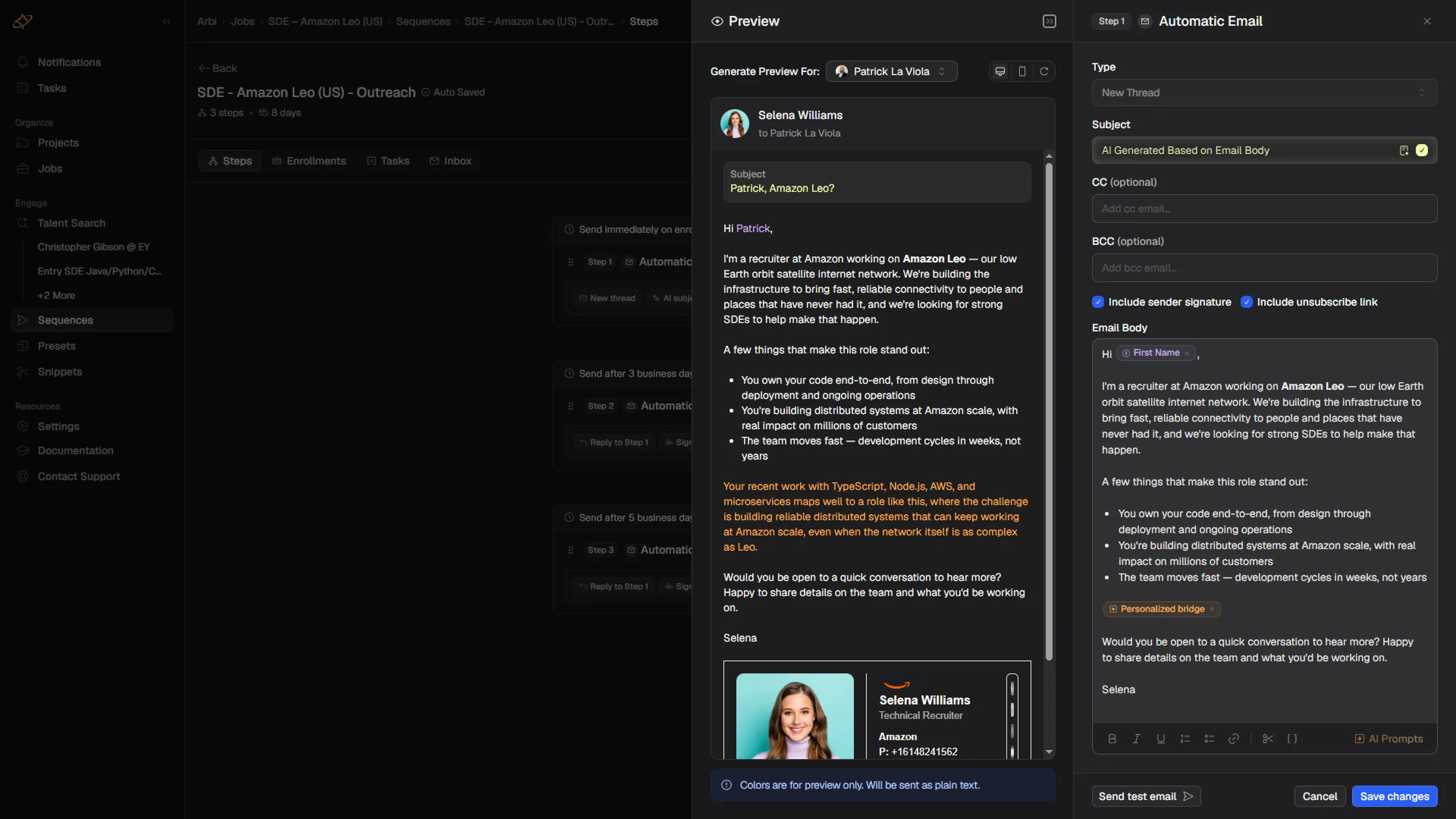Click the Cancel button

1319,796
